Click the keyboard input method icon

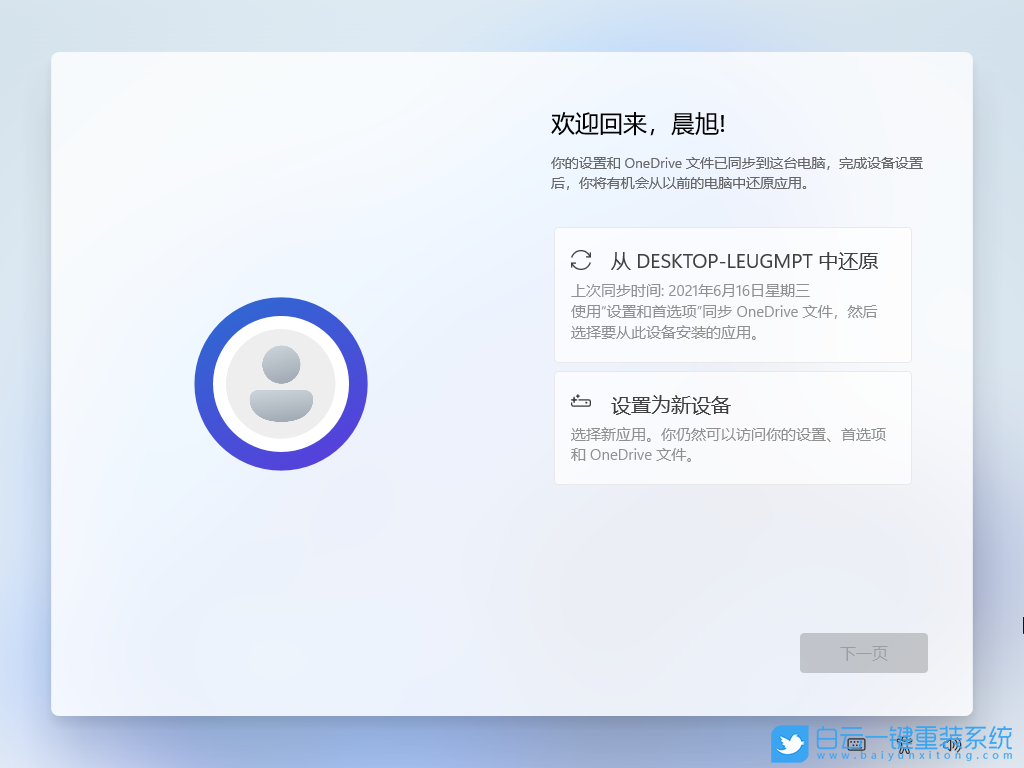pos(856,745)
